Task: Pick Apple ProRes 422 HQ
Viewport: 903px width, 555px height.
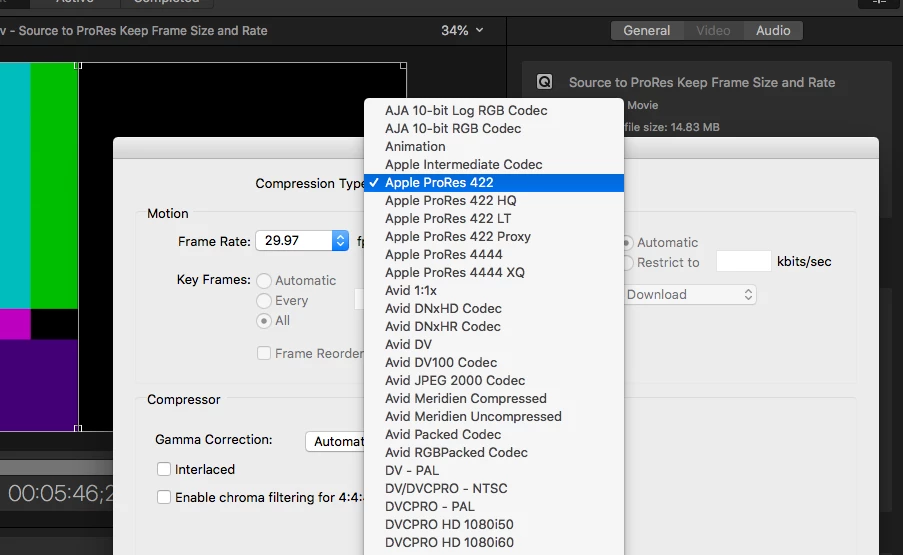Action: pos(494,200)
